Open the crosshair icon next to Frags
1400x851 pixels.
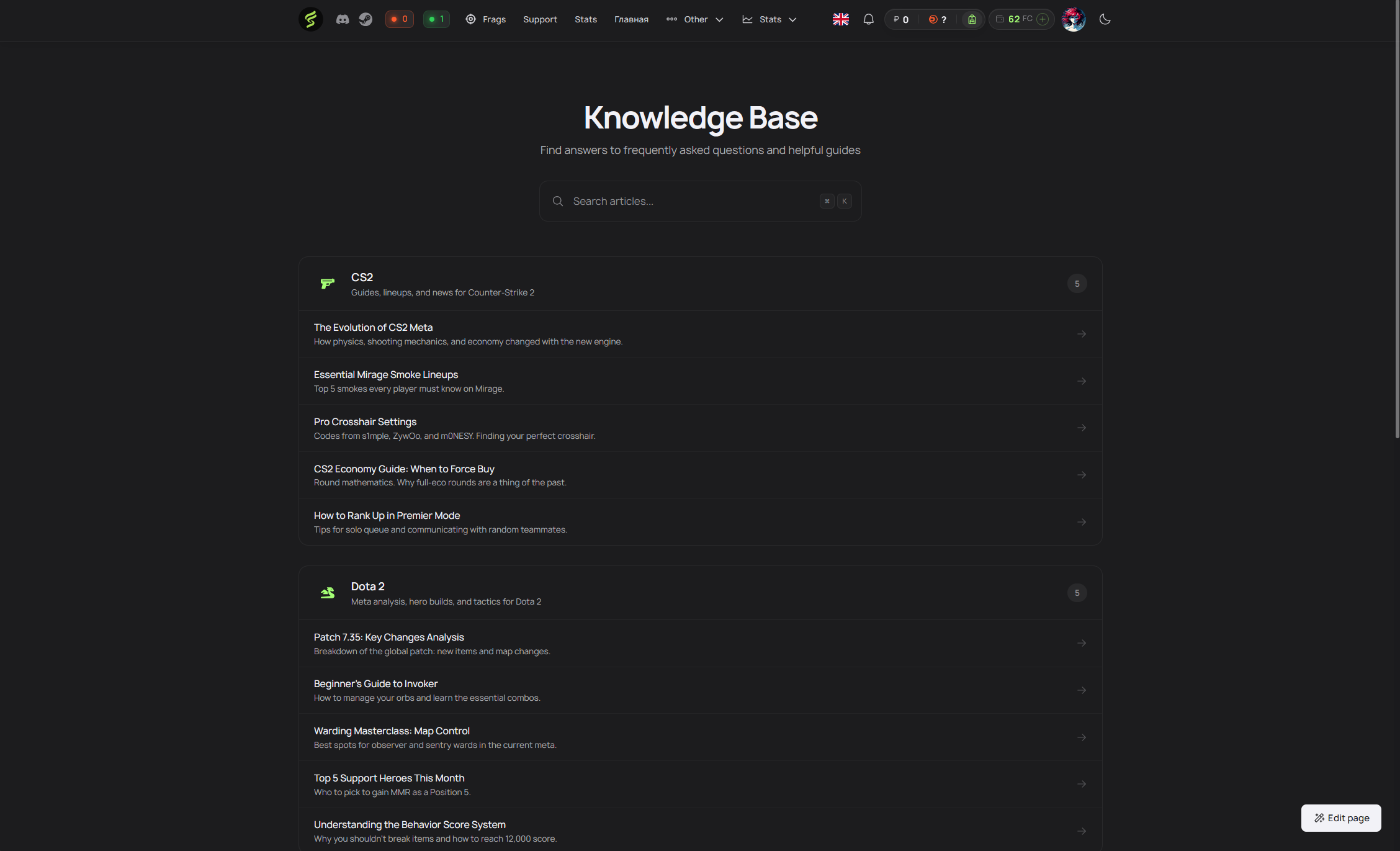pos(470,19)
